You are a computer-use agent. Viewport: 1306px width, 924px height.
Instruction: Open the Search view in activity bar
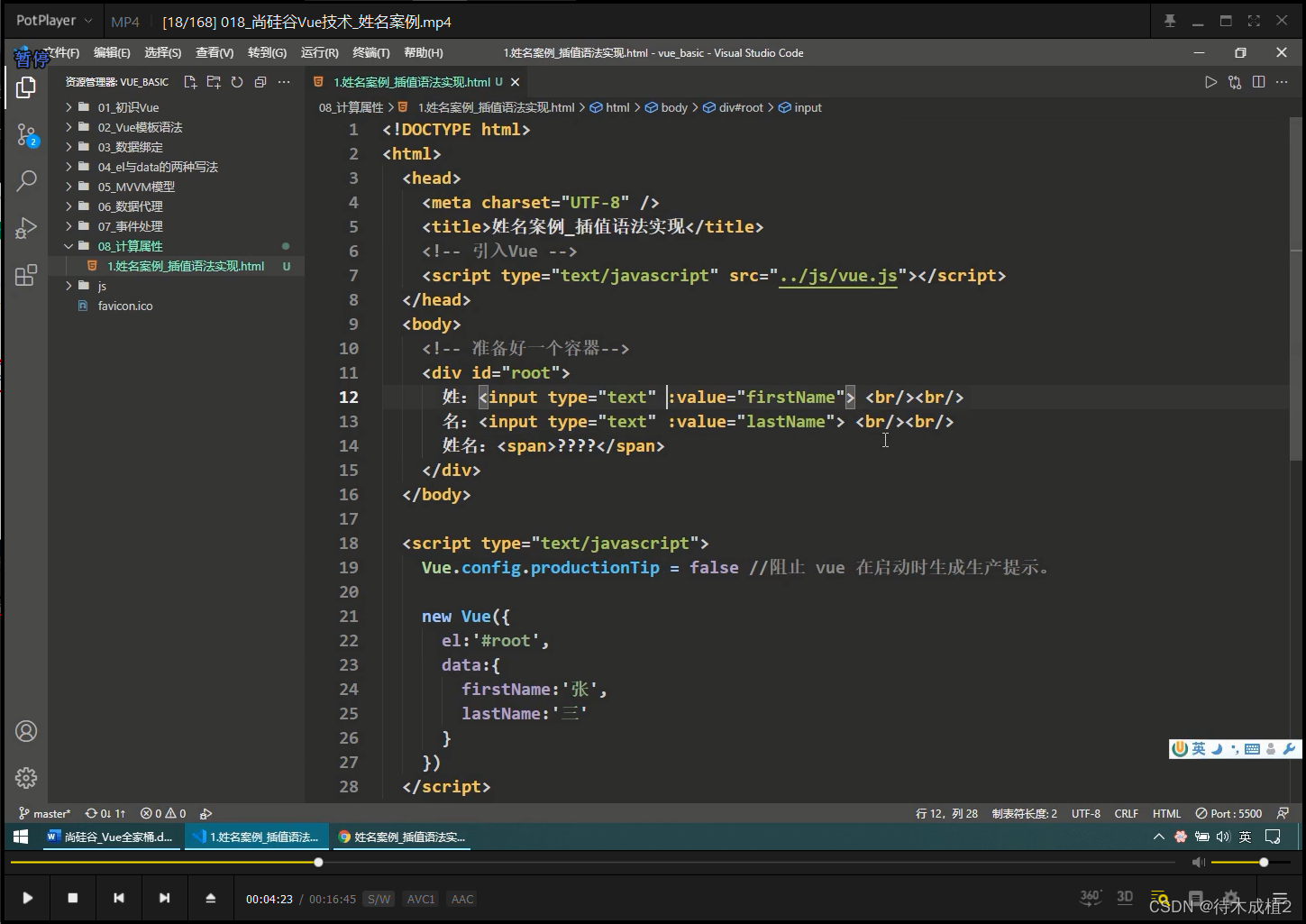click(26, 180)
